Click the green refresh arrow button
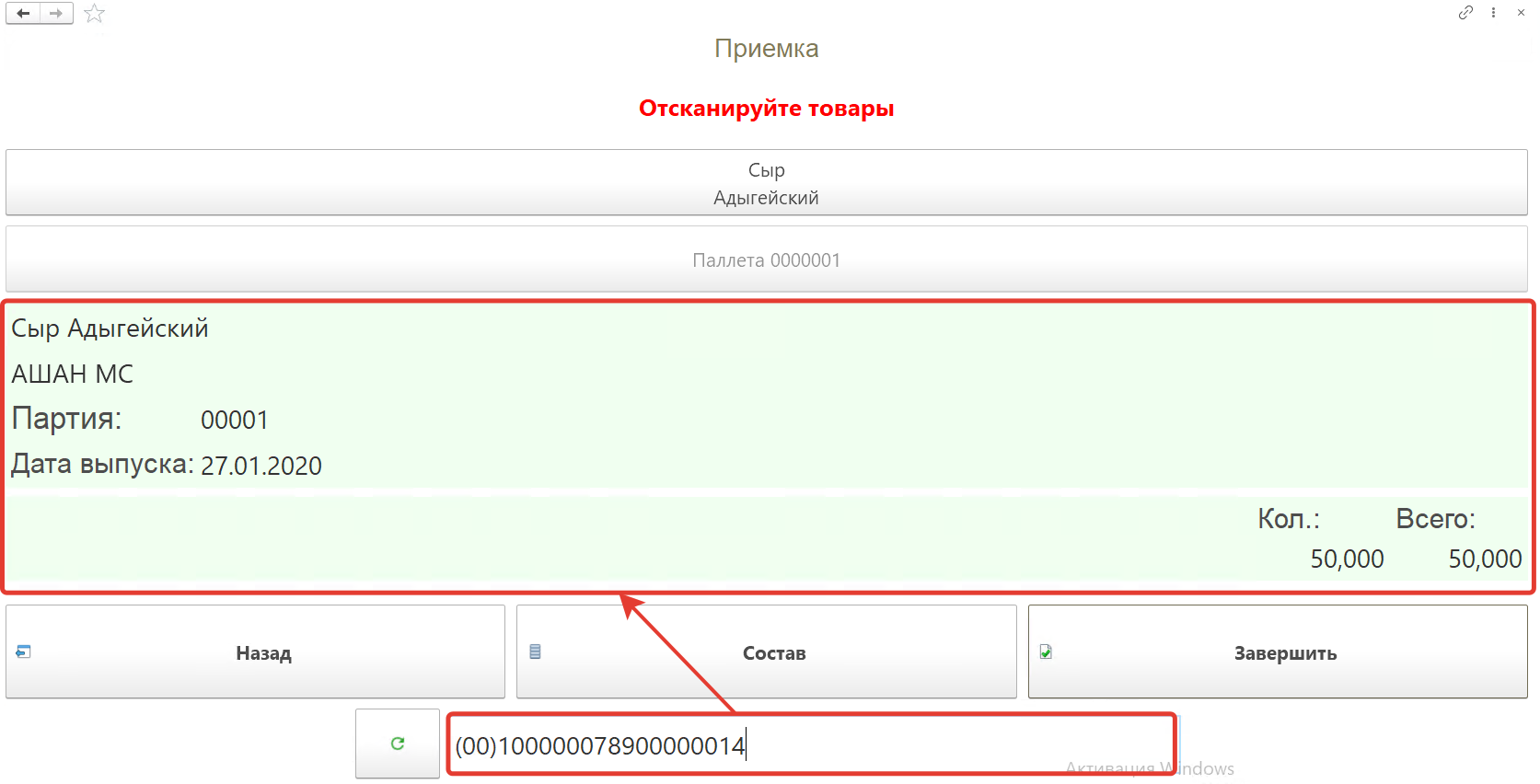The image size is (1540, 784). tap(398, 744)
